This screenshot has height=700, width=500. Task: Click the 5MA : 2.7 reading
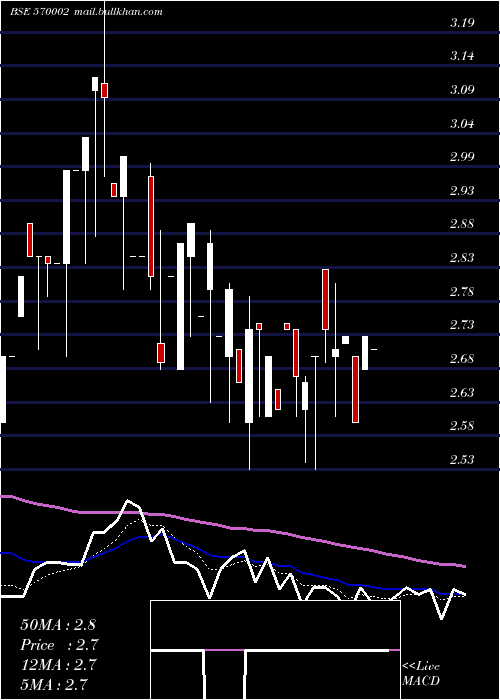pos(54,684)
